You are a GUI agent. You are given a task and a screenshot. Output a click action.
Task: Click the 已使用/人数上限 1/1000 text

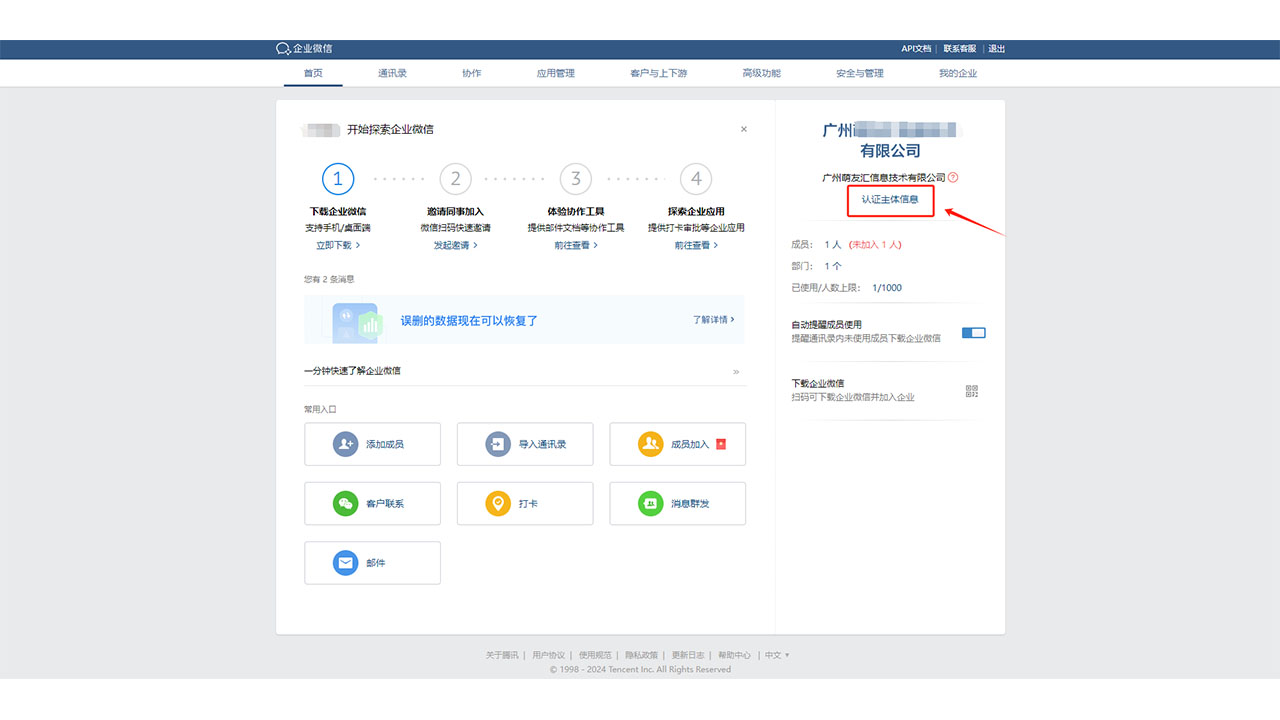click(846, 288)
